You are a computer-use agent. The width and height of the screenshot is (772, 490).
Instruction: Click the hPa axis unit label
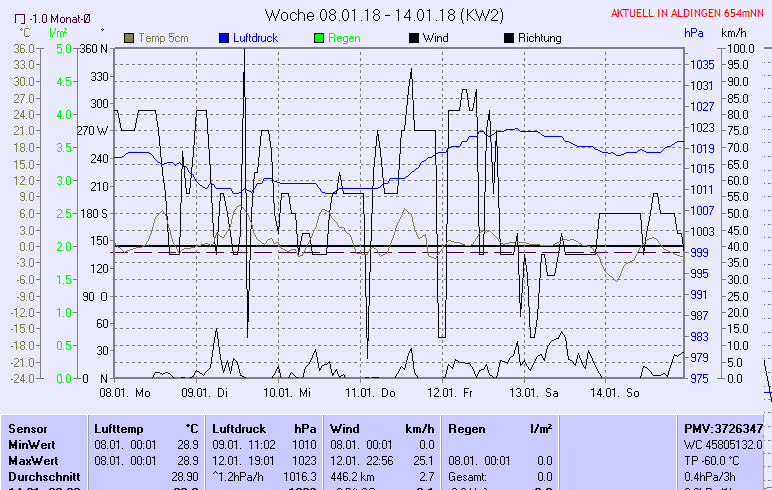point(694,33)
